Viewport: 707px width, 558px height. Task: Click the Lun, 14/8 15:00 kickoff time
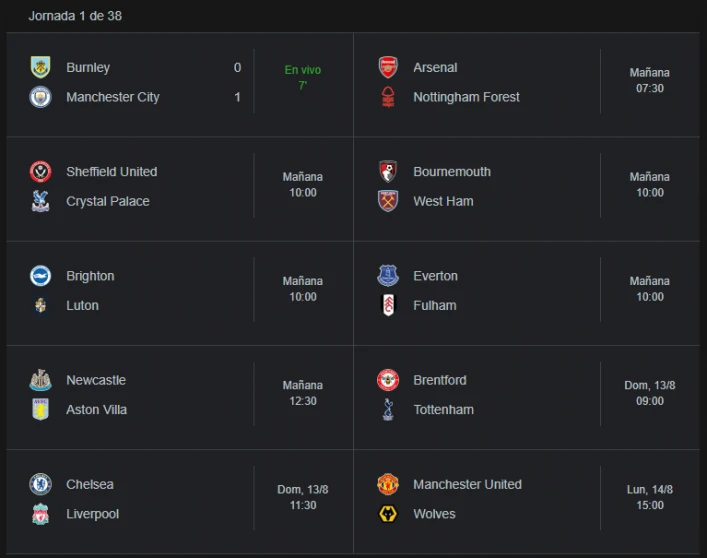650,497
